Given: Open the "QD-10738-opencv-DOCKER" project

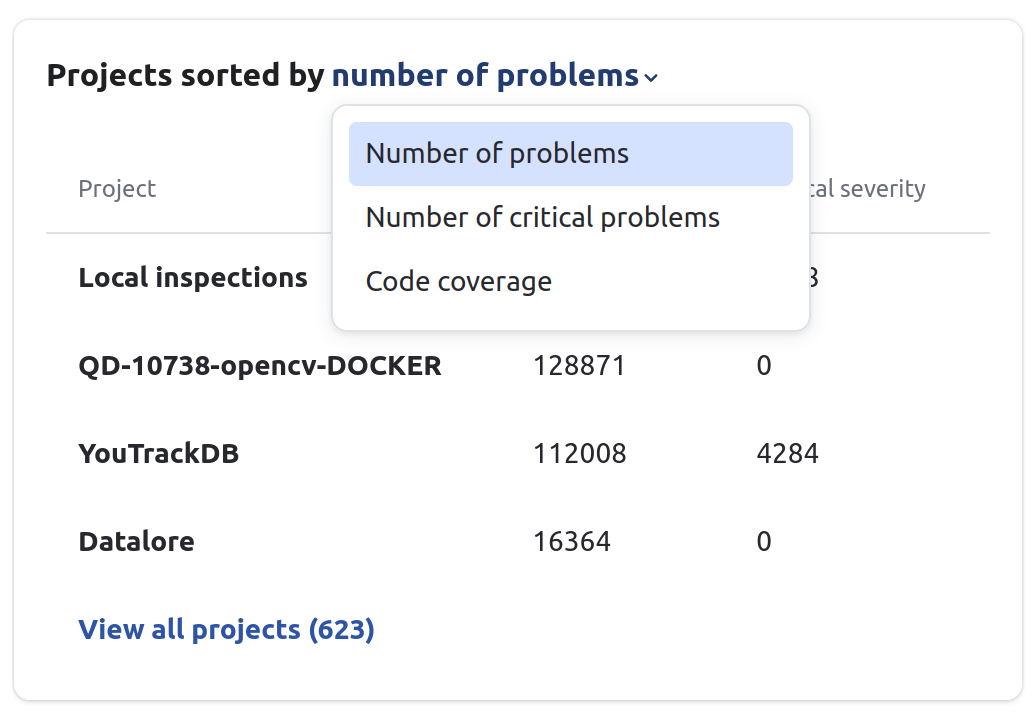Looking at the screenshot, I should point(260,365).
